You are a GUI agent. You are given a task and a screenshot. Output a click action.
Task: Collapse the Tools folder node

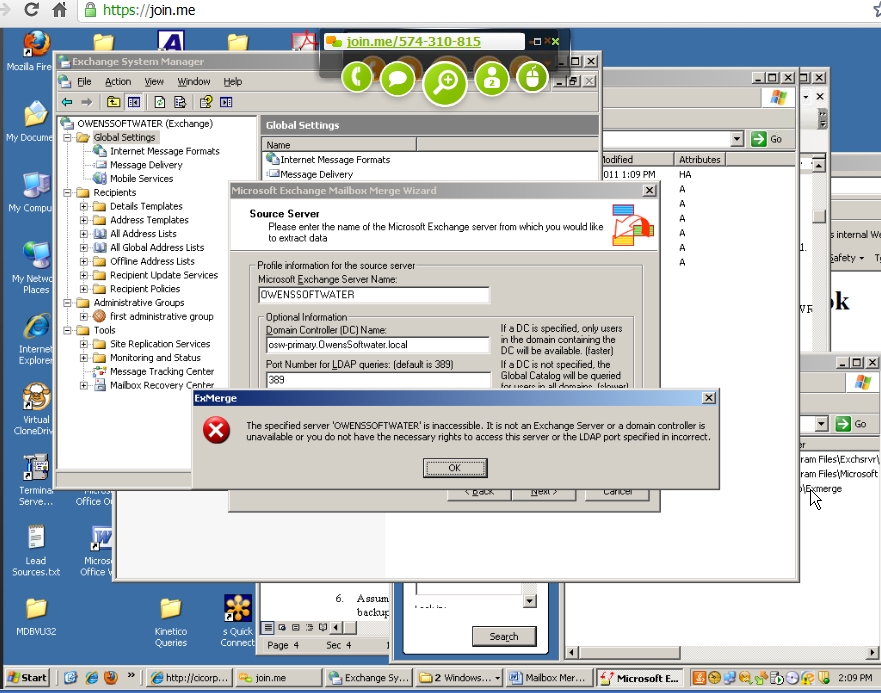pos(69,330)
